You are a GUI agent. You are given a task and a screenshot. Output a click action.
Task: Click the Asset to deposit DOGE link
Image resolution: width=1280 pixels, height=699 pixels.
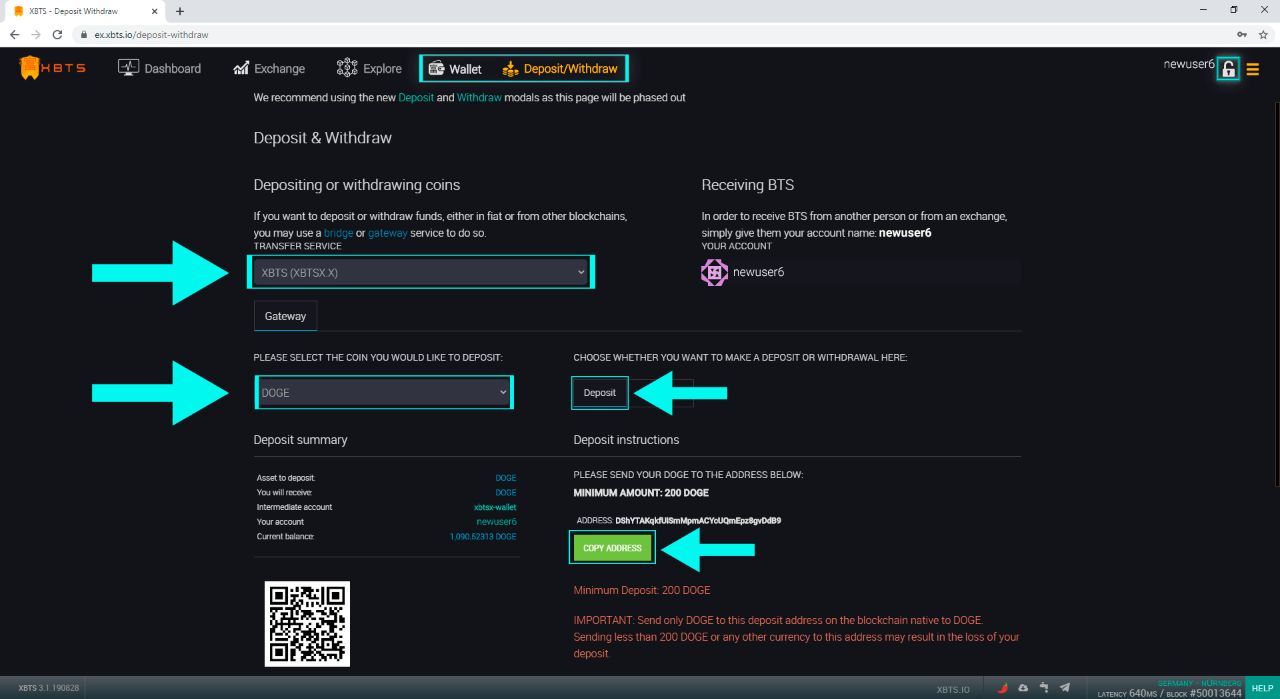click(x=506, y=478)
